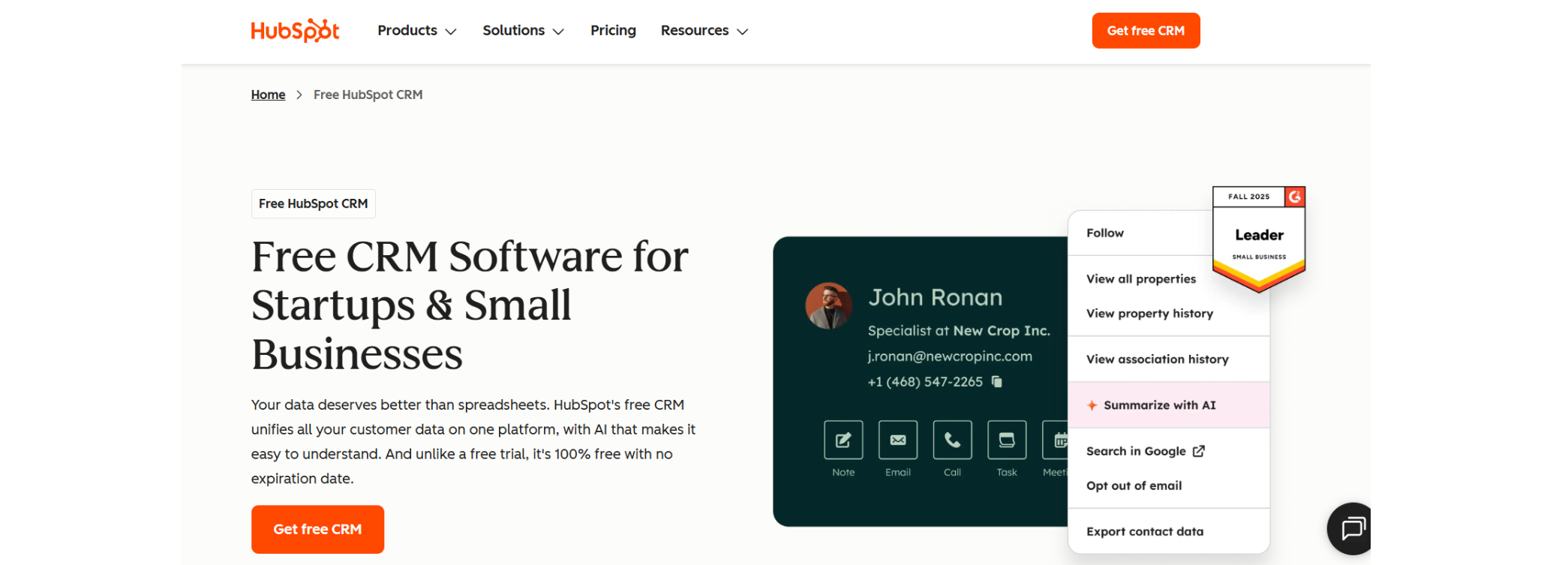Click the HubSpot logo
Screen dimensions: 1568x565
(295, 31)
